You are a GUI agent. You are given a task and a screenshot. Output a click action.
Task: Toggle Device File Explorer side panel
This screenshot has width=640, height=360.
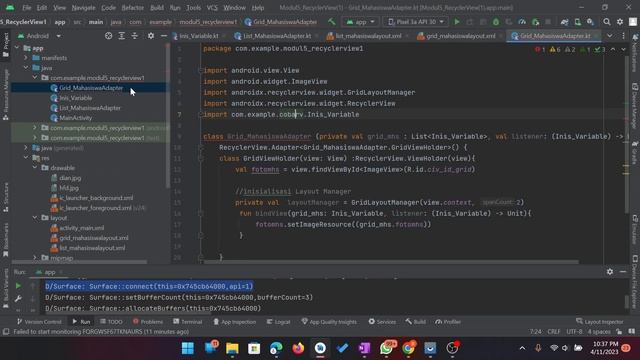[635, 282]
